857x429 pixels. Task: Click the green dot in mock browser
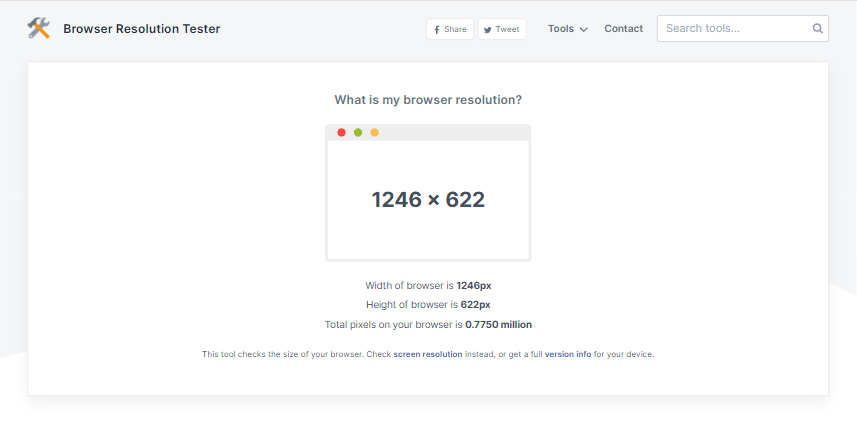click(x=358, y=132)
